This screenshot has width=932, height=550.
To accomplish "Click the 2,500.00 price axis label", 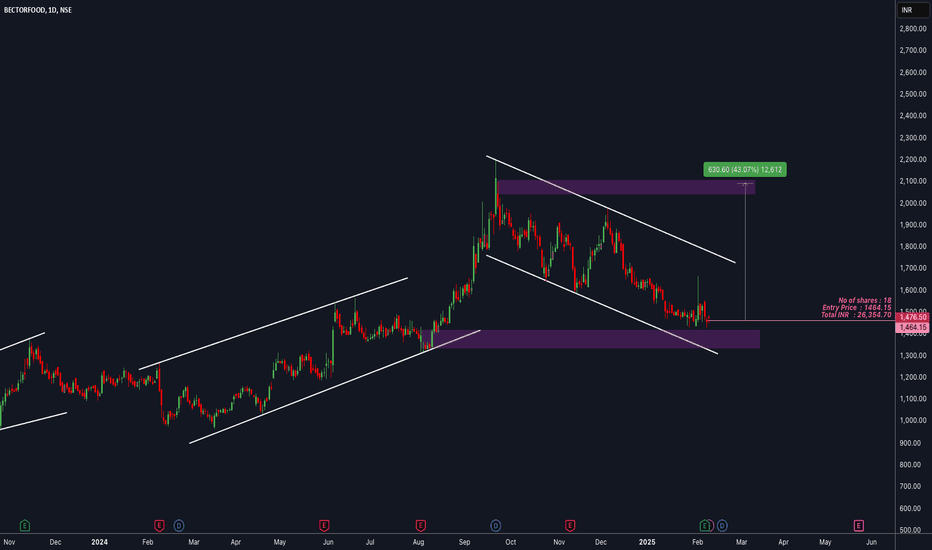I will tap(912, 94).
